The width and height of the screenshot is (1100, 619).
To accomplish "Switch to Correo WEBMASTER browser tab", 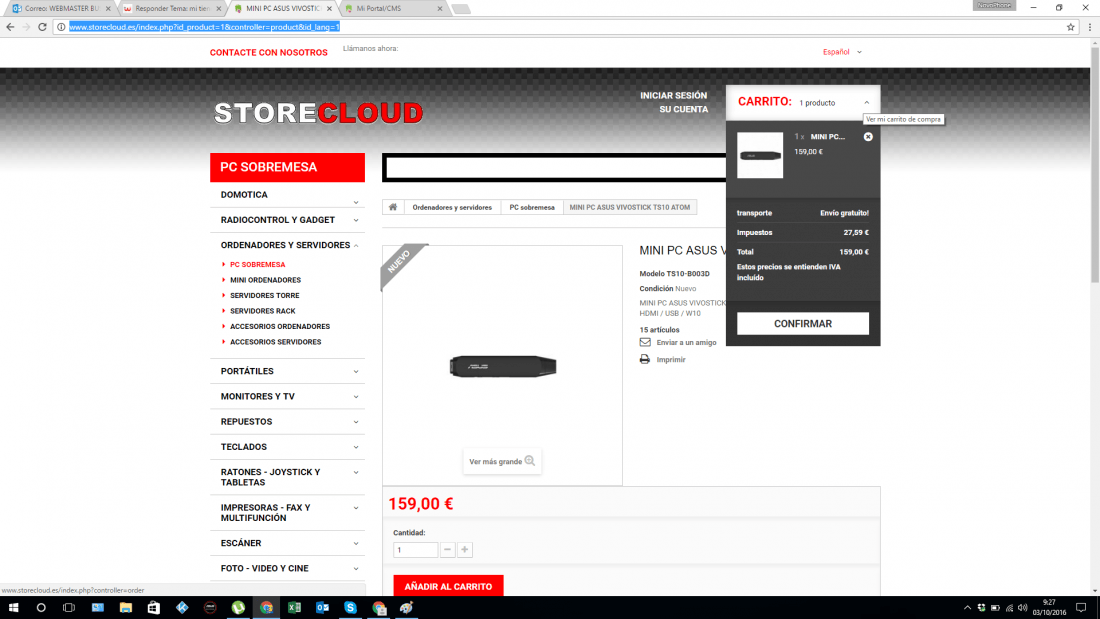I will click(60, 8).
